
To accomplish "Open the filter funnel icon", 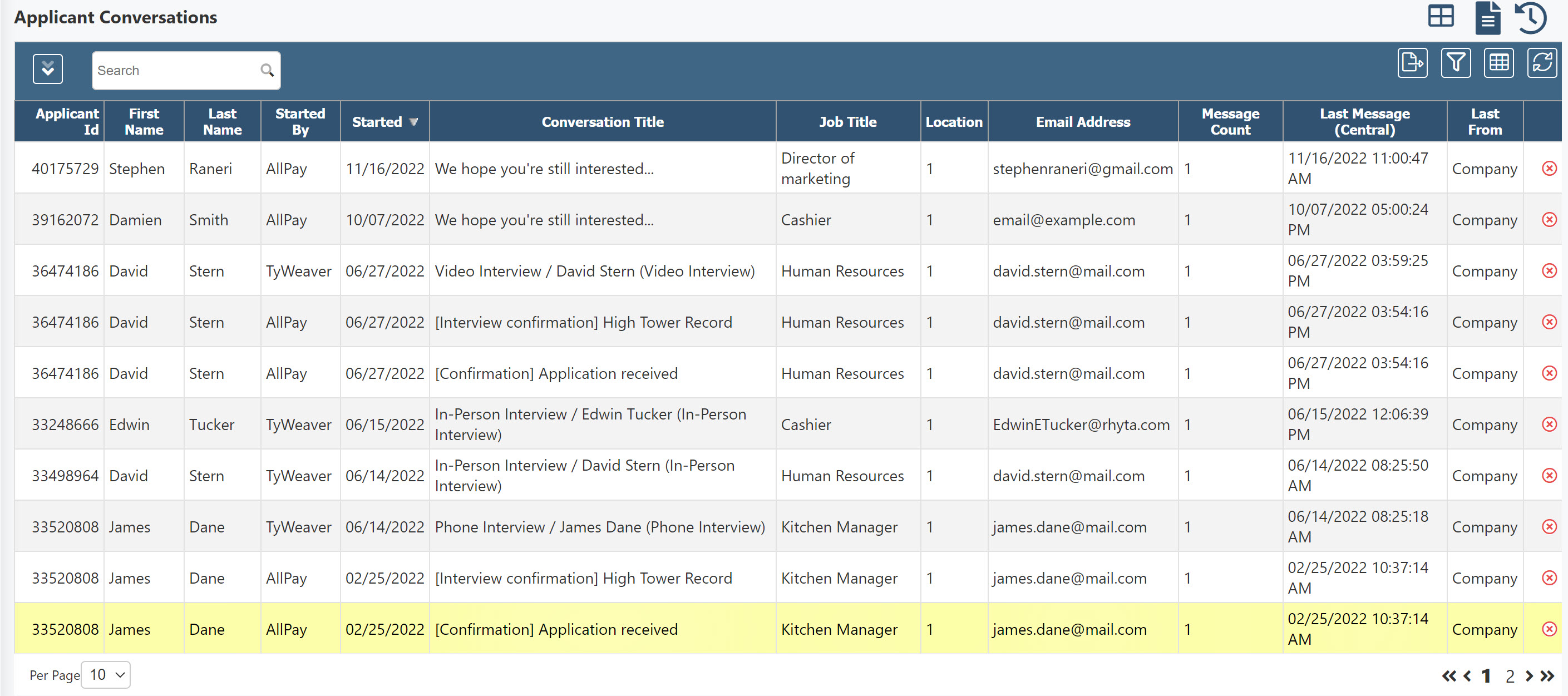I will pyautogui.click(x=1456, y=63).
